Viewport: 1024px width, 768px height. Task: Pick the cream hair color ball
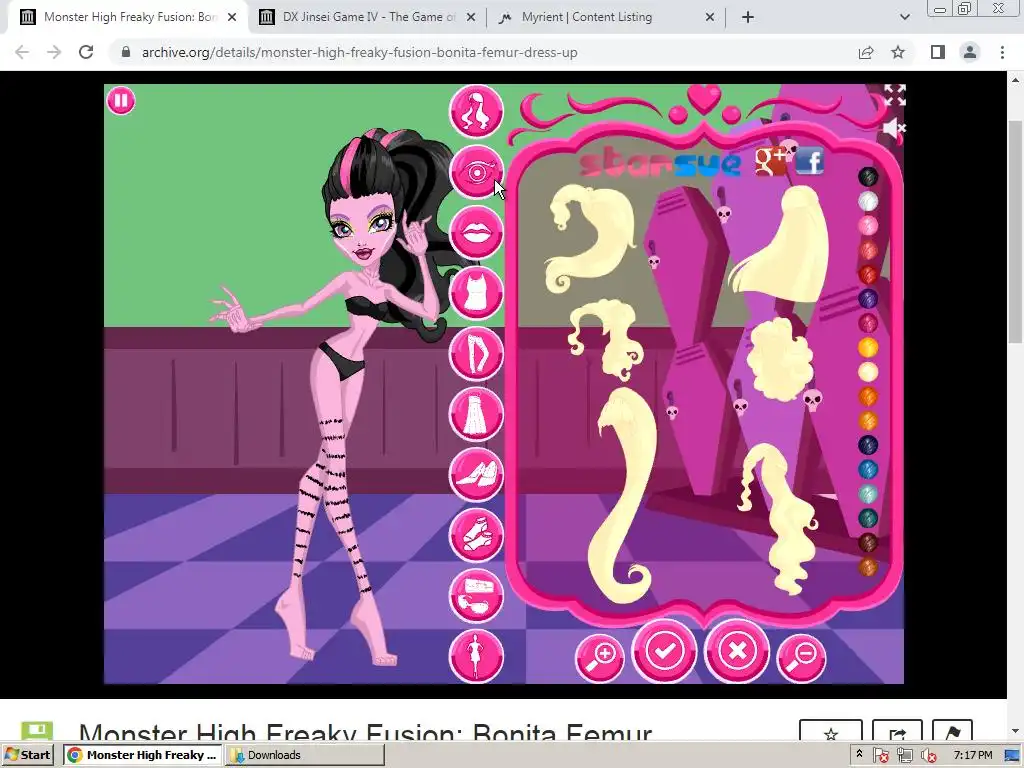[x=868, y=372]
